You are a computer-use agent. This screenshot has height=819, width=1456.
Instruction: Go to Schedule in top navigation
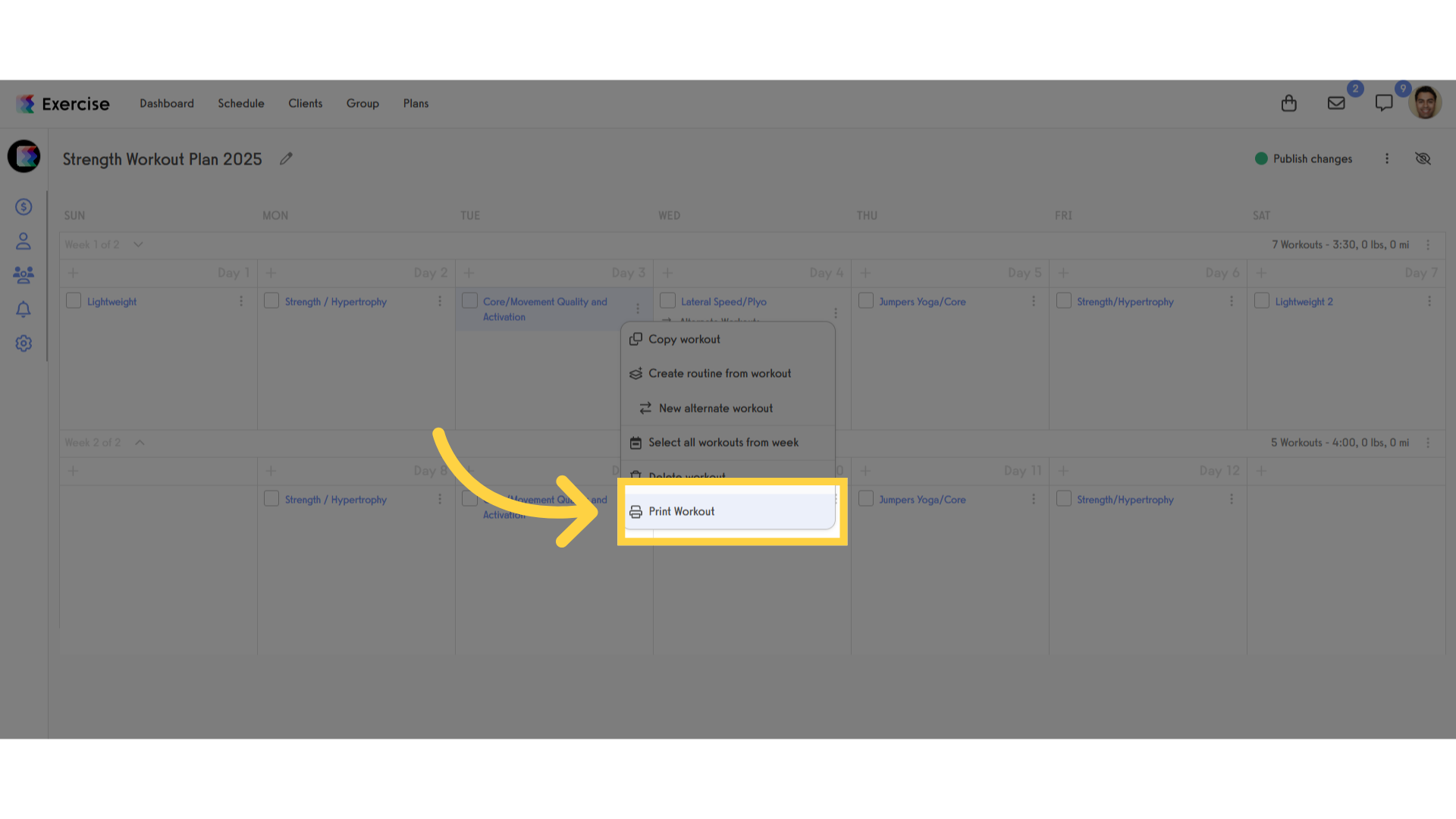241,104
